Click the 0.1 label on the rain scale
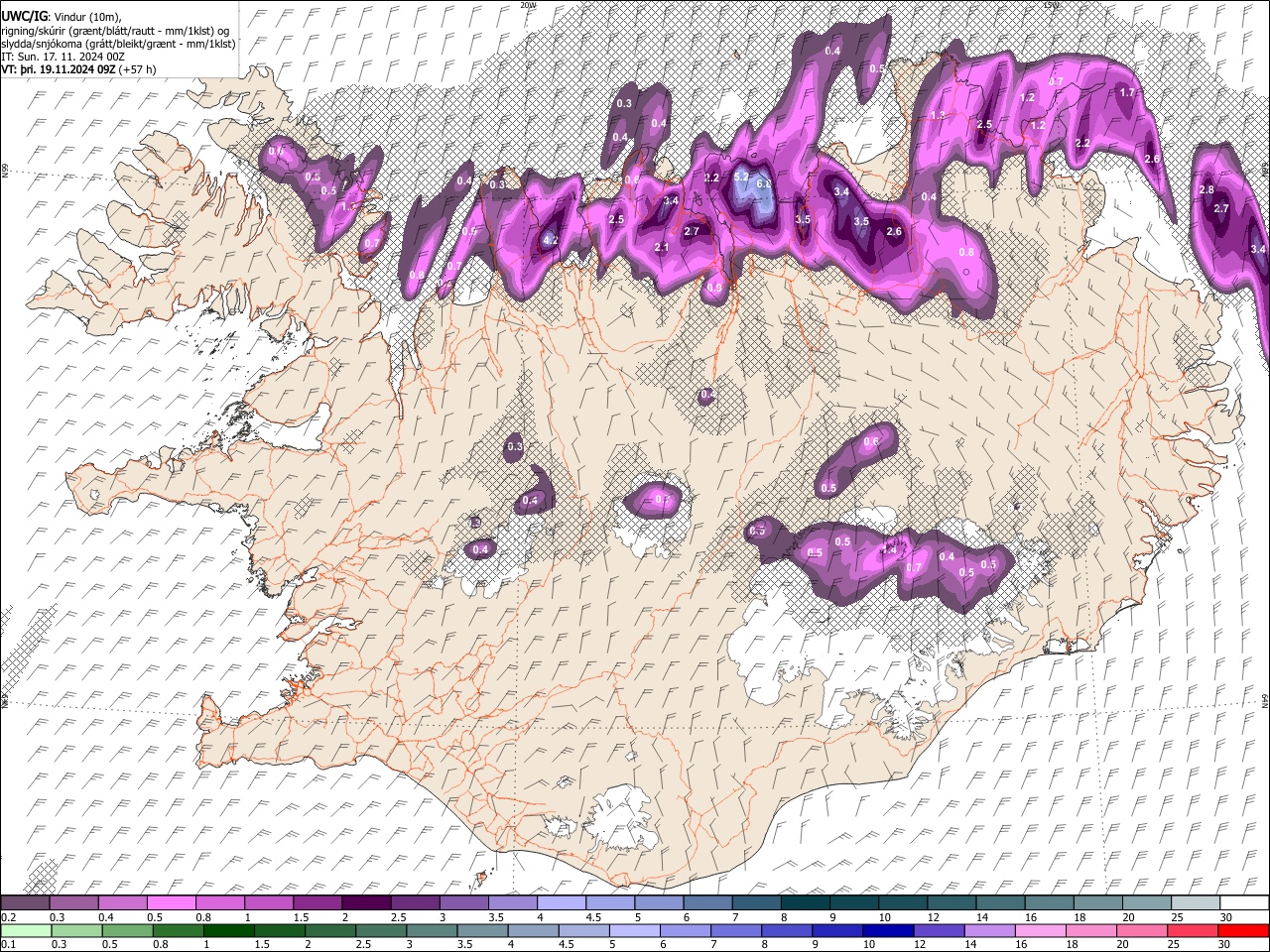 [8, 944]
